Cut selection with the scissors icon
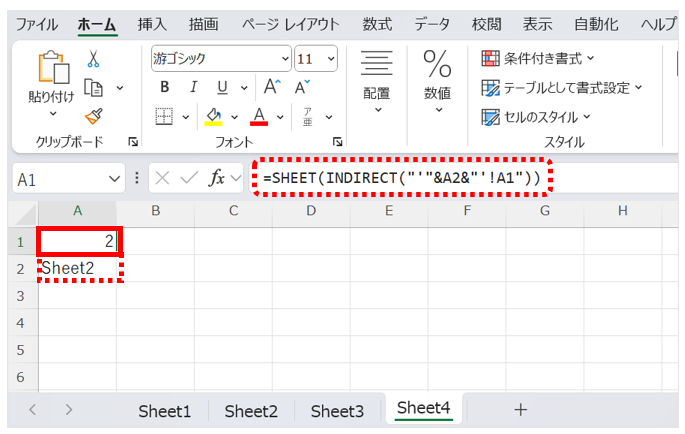The width and height of the screenshot is (685, 434). [x=93, y=59]
